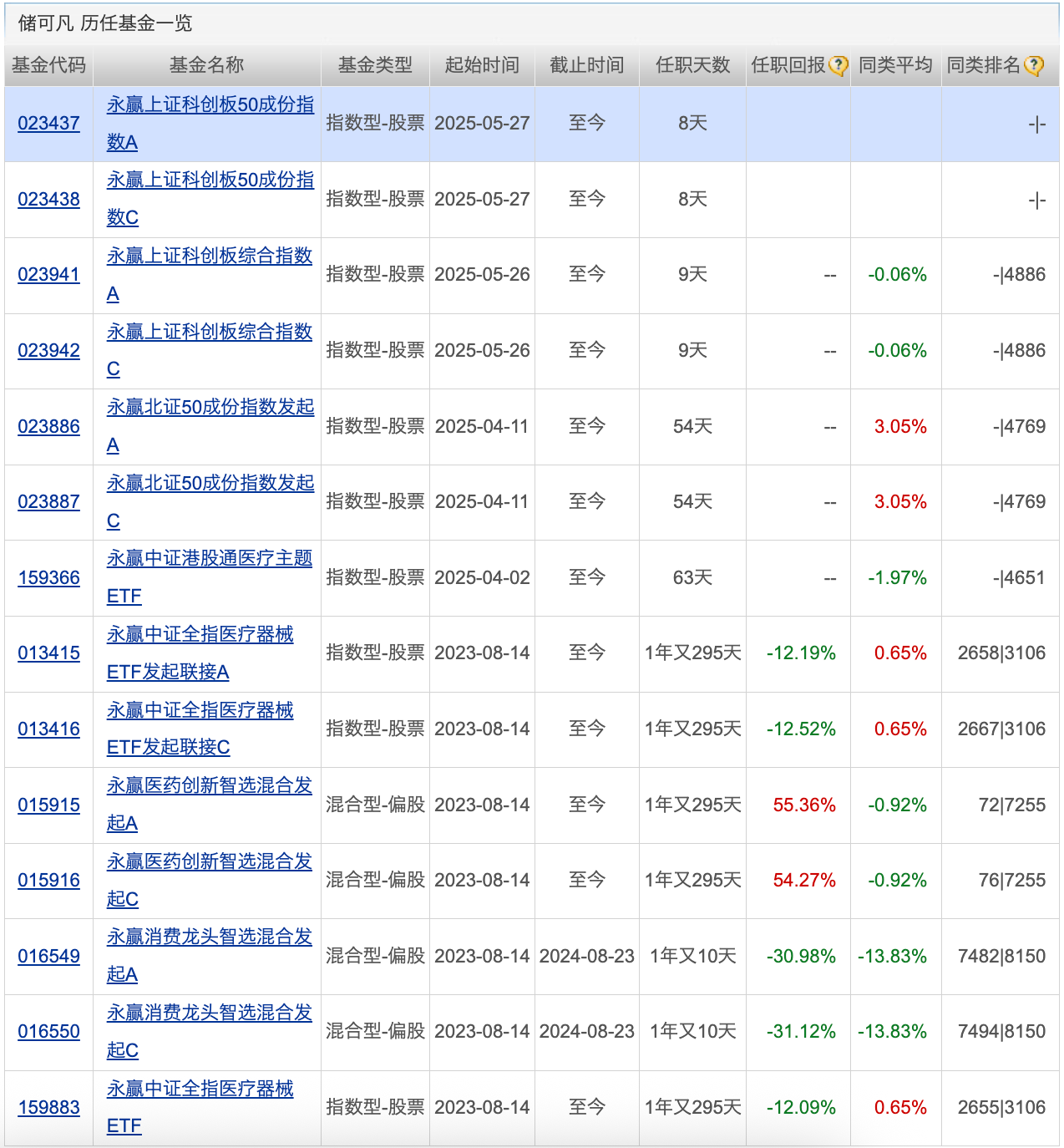Open fund code link 013416

tap(49, 729)
